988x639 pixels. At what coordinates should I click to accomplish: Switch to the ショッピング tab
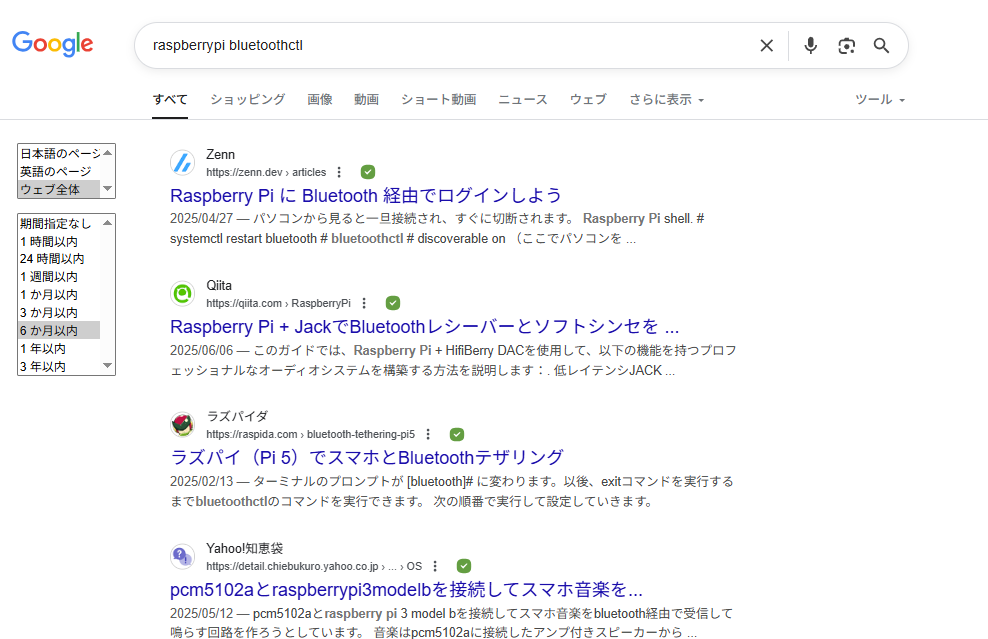[248, 100]
